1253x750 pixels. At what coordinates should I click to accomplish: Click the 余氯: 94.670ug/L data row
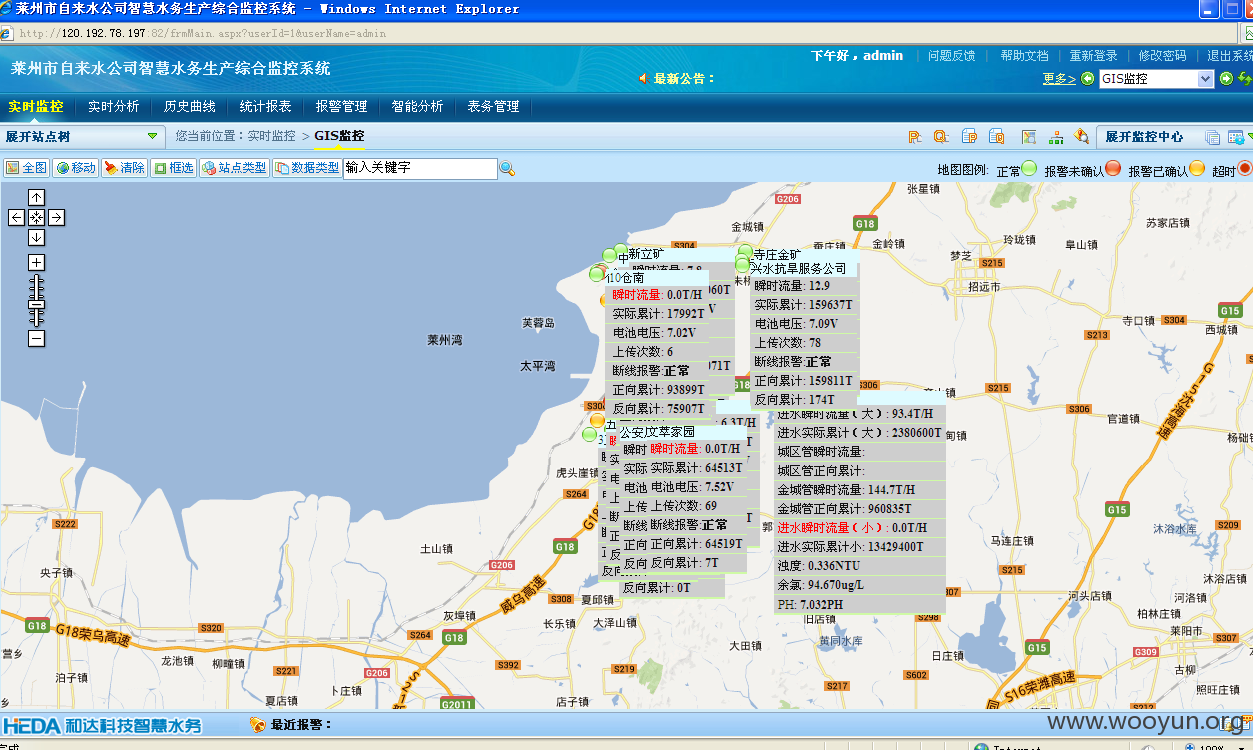pos(859,585)
